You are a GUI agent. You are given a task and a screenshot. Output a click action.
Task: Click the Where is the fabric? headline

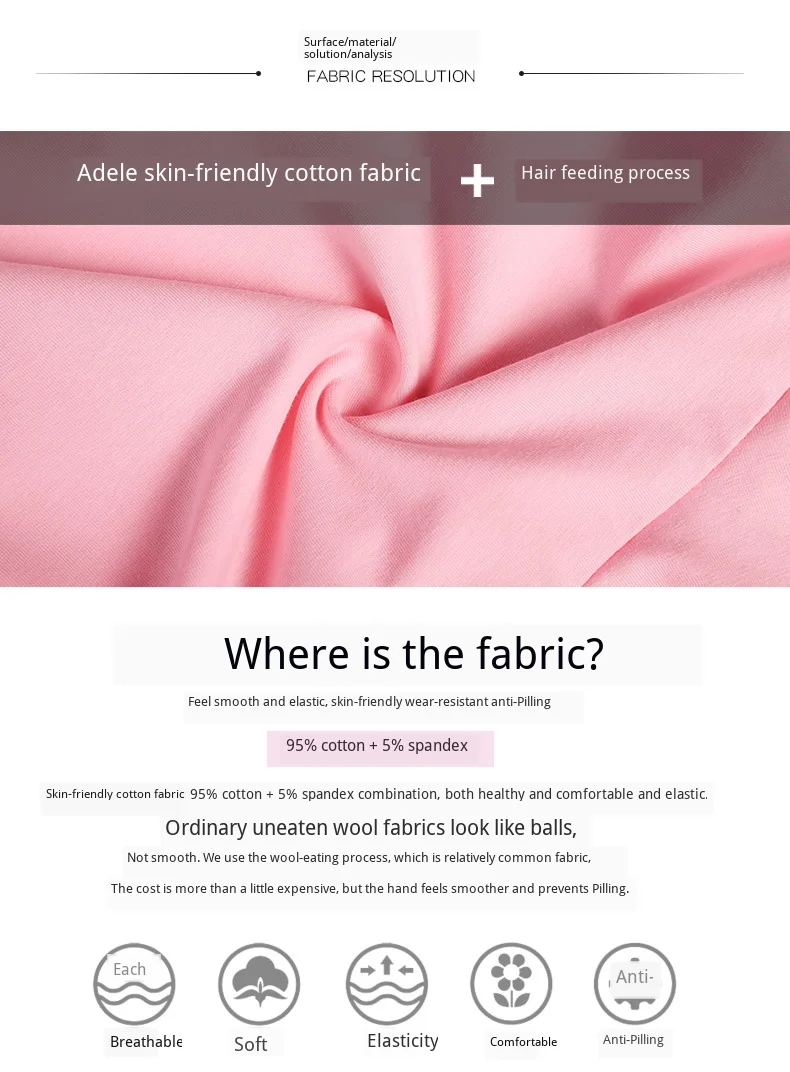[x=414, y=654]
